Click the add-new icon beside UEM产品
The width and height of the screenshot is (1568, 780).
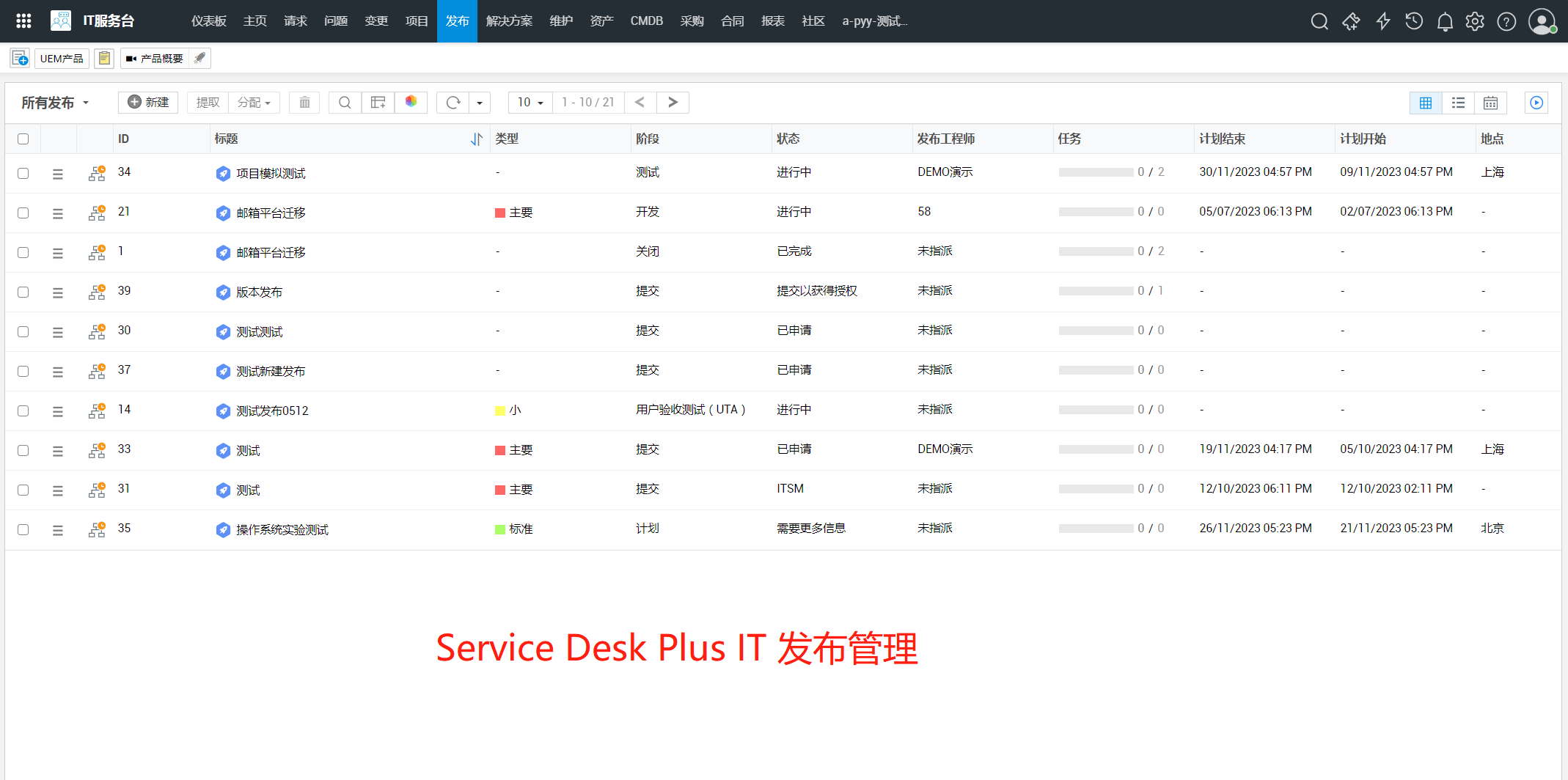[x=20, y=59]
